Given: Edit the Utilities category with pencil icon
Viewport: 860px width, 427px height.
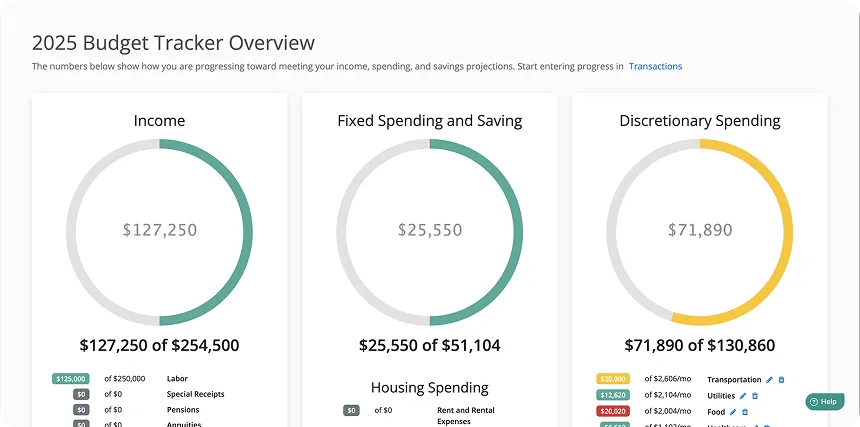Looking at the screenshot, I should (743, 396).
